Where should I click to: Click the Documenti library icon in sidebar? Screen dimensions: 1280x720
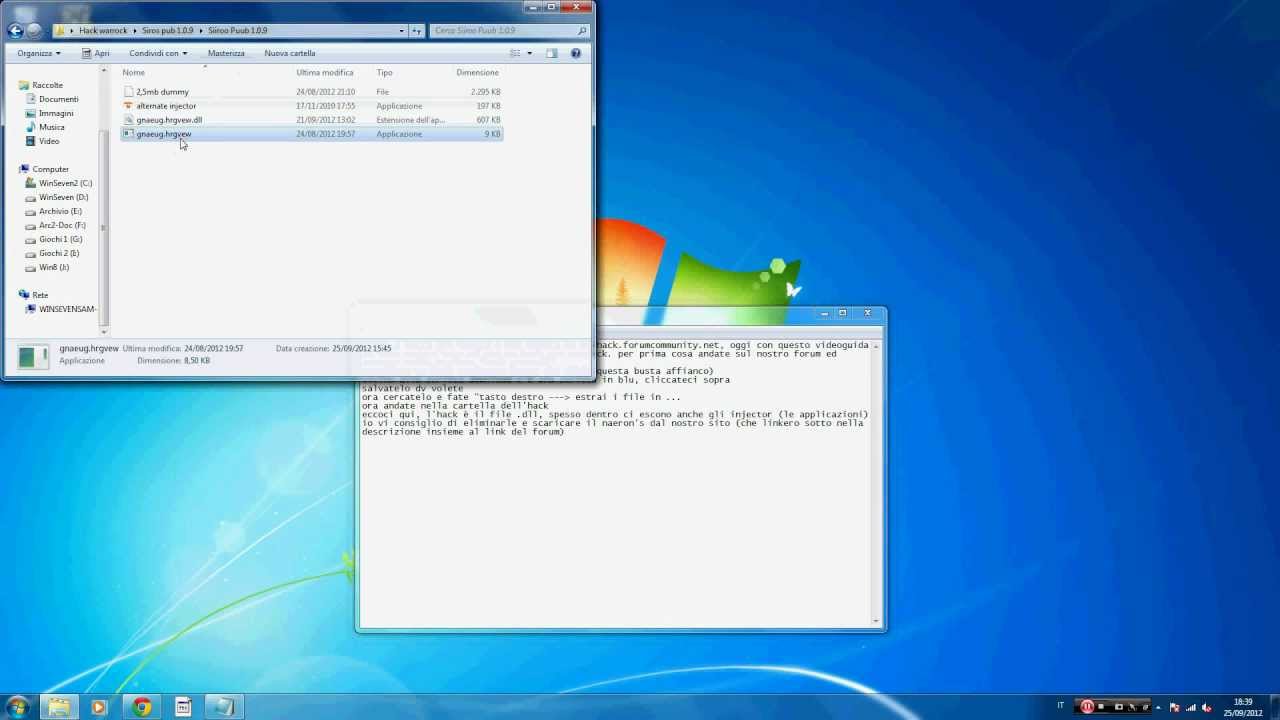[31, 99]
